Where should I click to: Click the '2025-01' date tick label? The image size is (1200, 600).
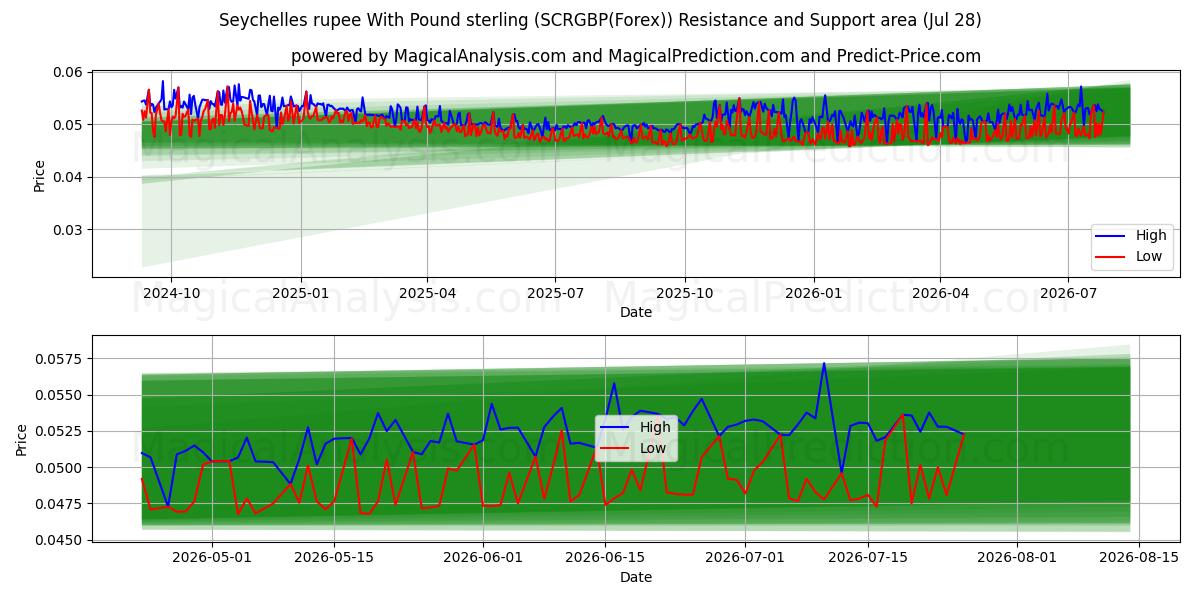click(301, 294)
